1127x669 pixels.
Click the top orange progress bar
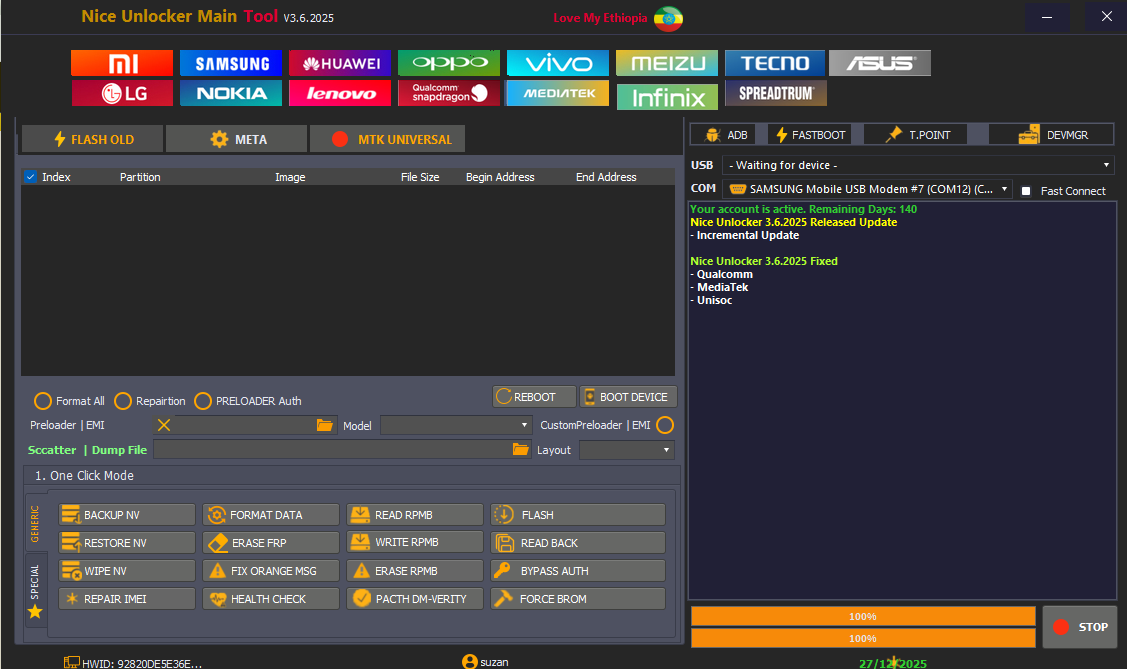click(x=863, y=616)
